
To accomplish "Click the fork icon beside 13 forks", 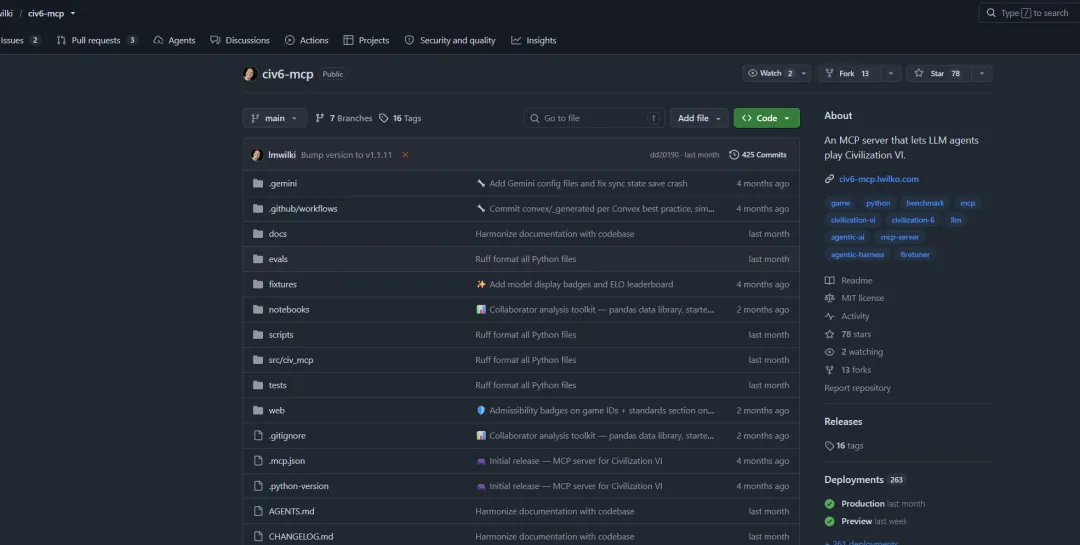I will [829, 370].
